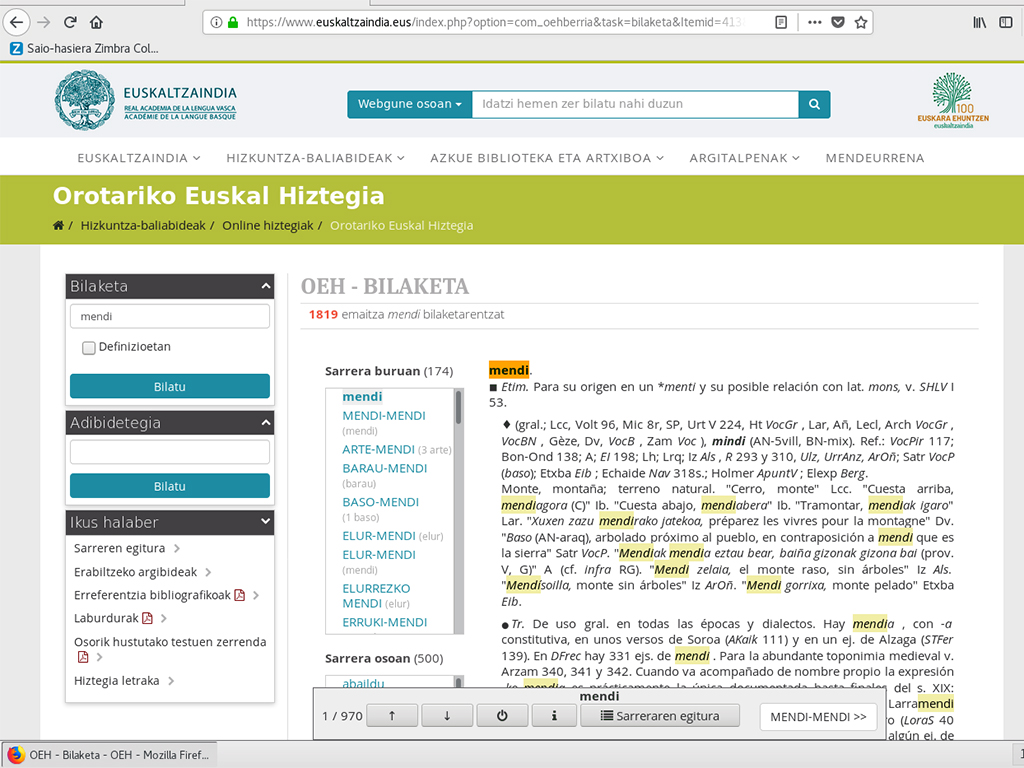The height and width of the screenshot is (768, 1024).
Task: Click Firefox taskbar item OEH - Bilaketa
Action: pyautogui.click(x=108, y=755)
